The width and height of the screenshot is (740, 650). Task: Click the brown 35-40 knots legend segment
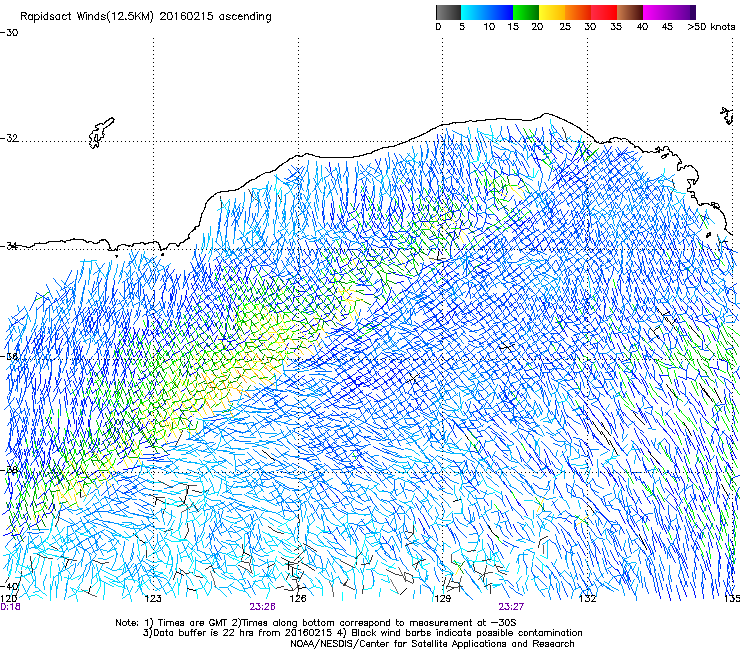(630, 12)
